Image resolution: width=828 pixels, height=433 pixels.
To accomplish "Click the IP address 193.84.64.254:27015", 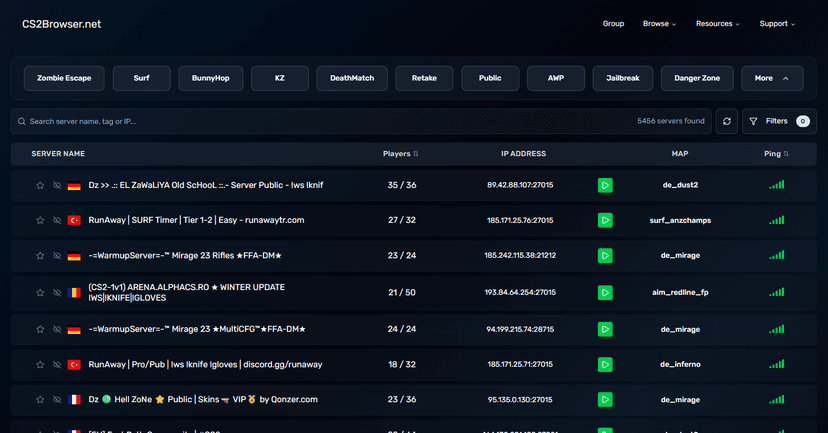I will coord(520,293).
